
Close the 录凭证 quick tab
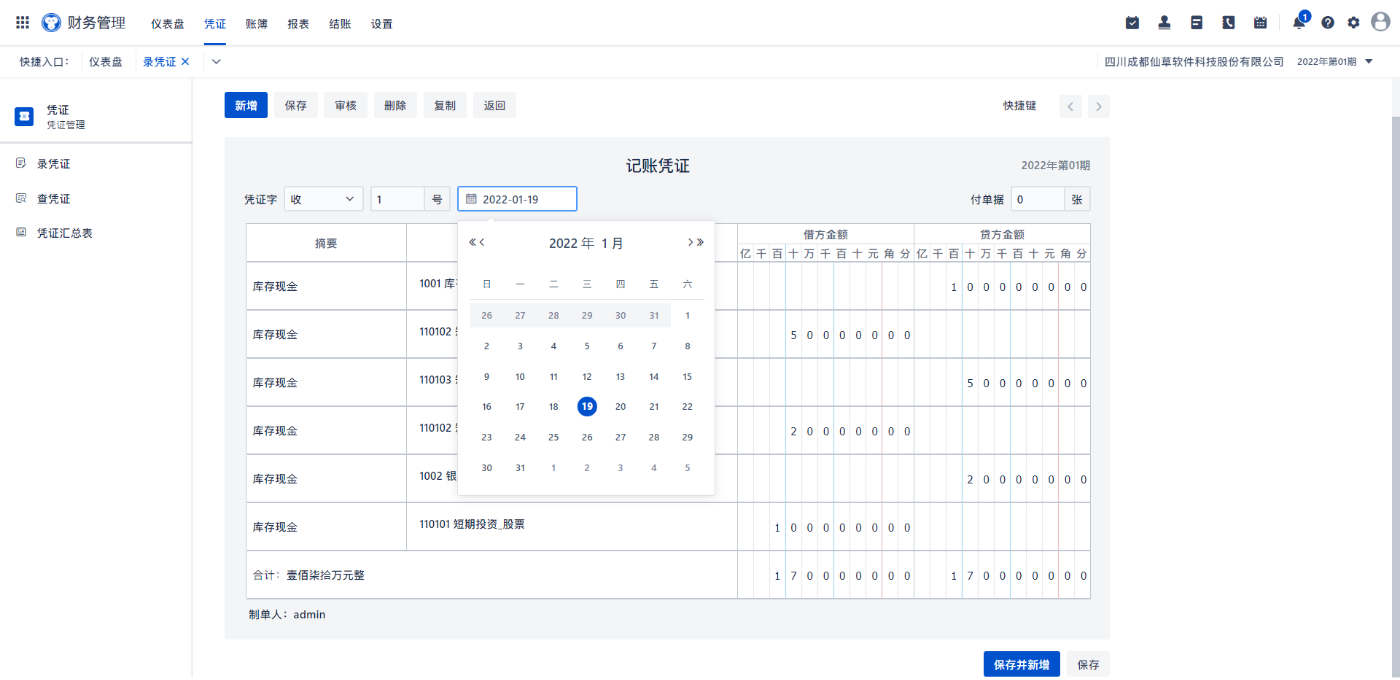coord(185,61)
